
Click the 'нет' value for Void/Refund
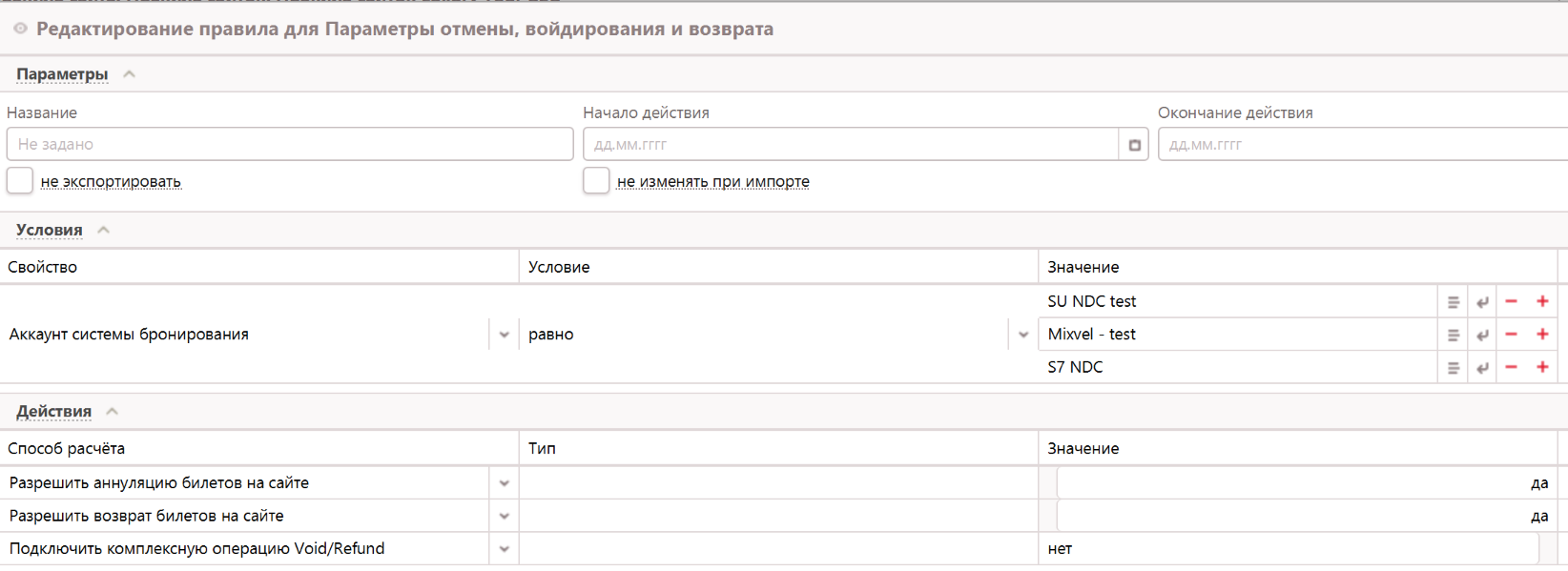[1288, 549]
